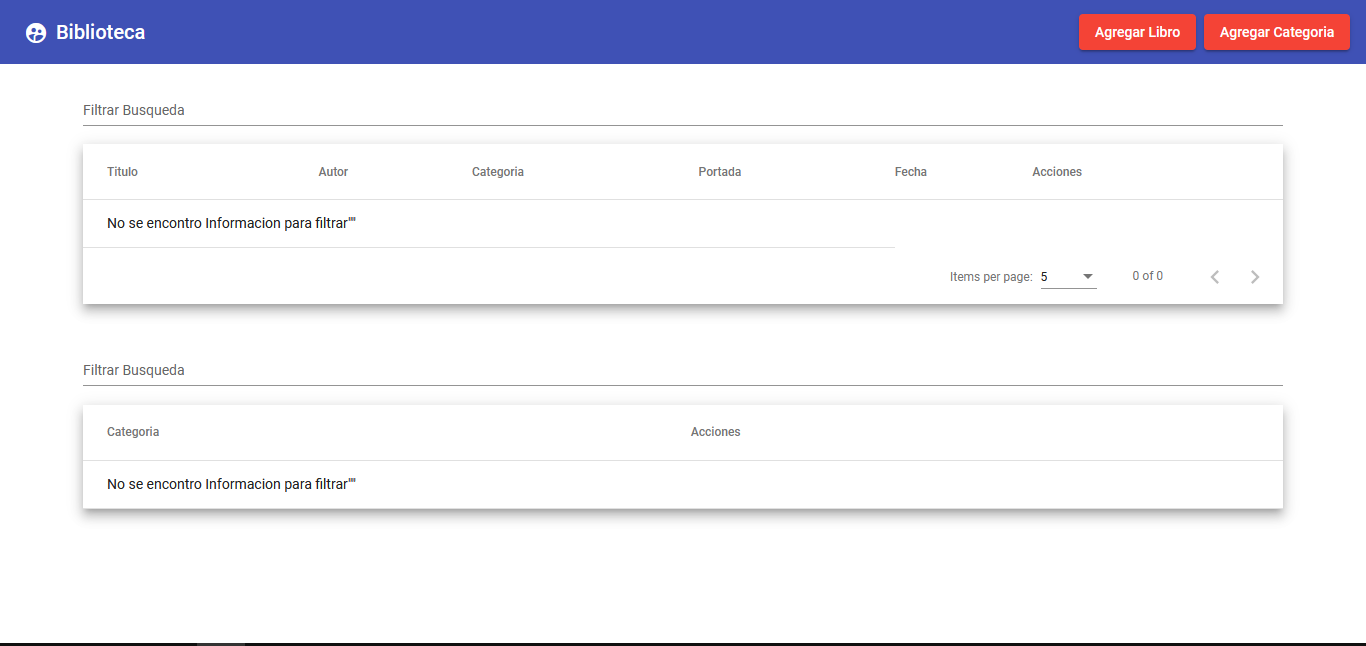Click the Acciones header in the books table

point(1057,171)
